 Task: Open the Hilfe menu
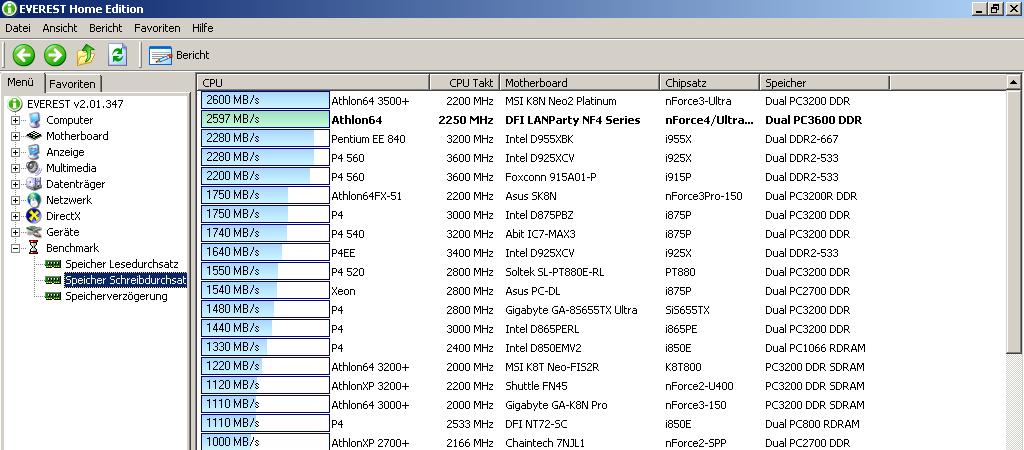click(x=202, y=28)
